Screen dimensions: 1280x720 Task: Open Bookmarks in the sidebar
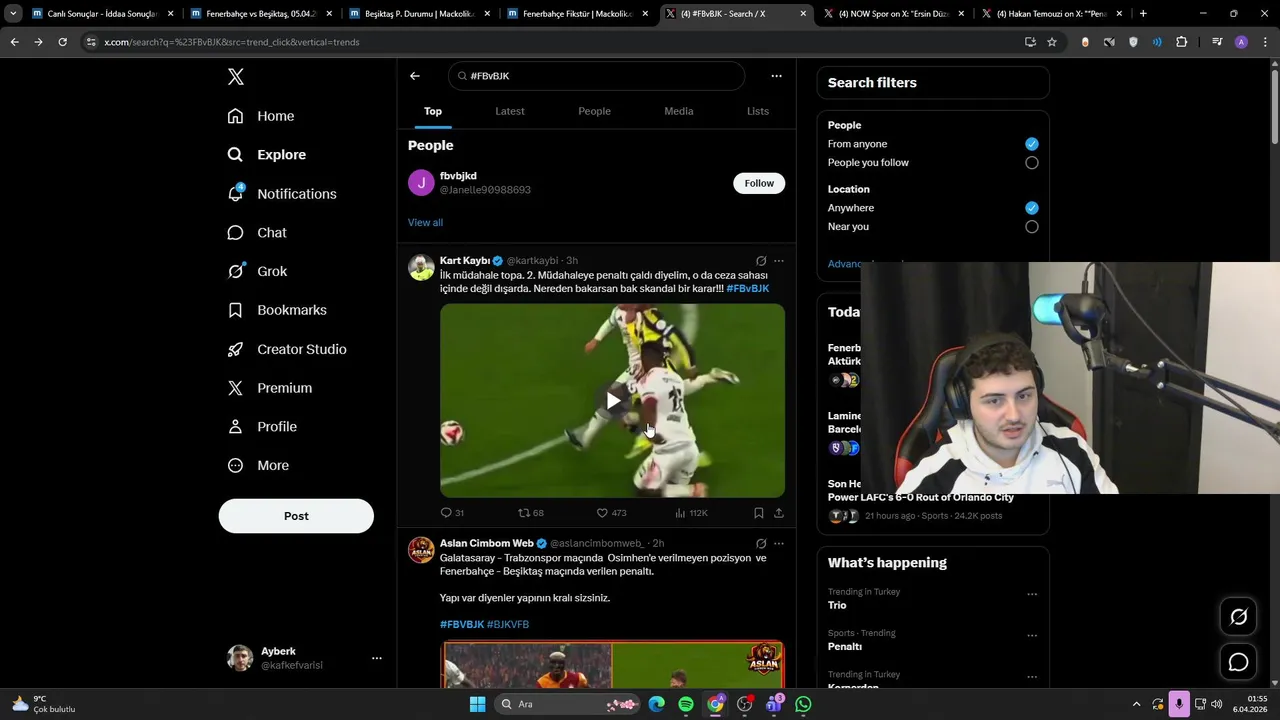coord(277,310)
